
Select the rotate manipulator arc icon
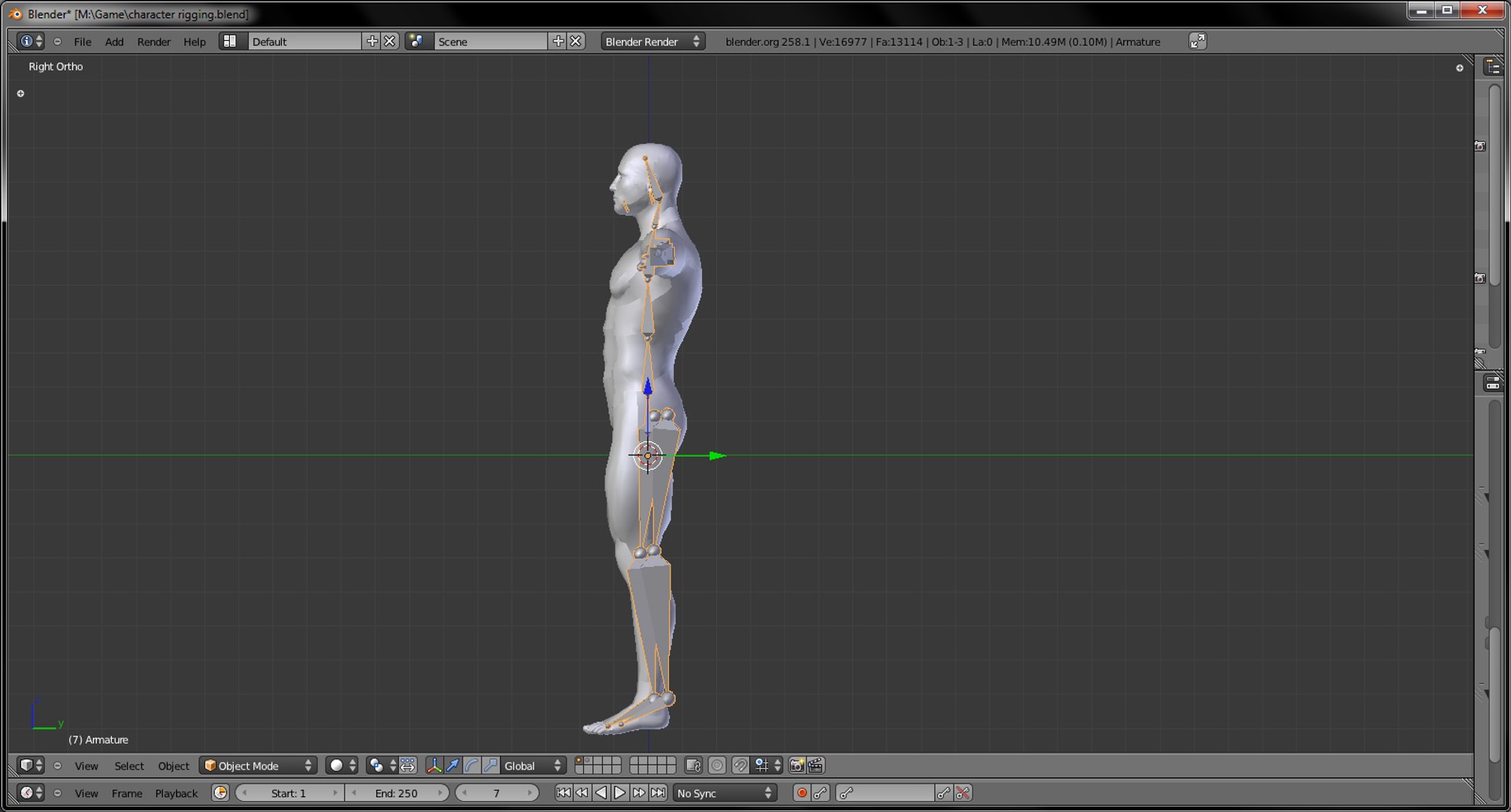click(x=471, y=766)
